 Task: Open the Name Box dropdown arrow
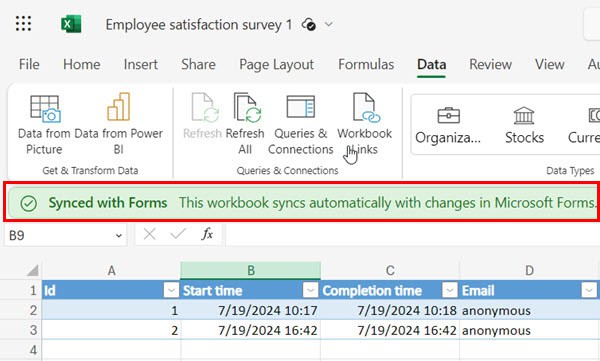[119, 235]
